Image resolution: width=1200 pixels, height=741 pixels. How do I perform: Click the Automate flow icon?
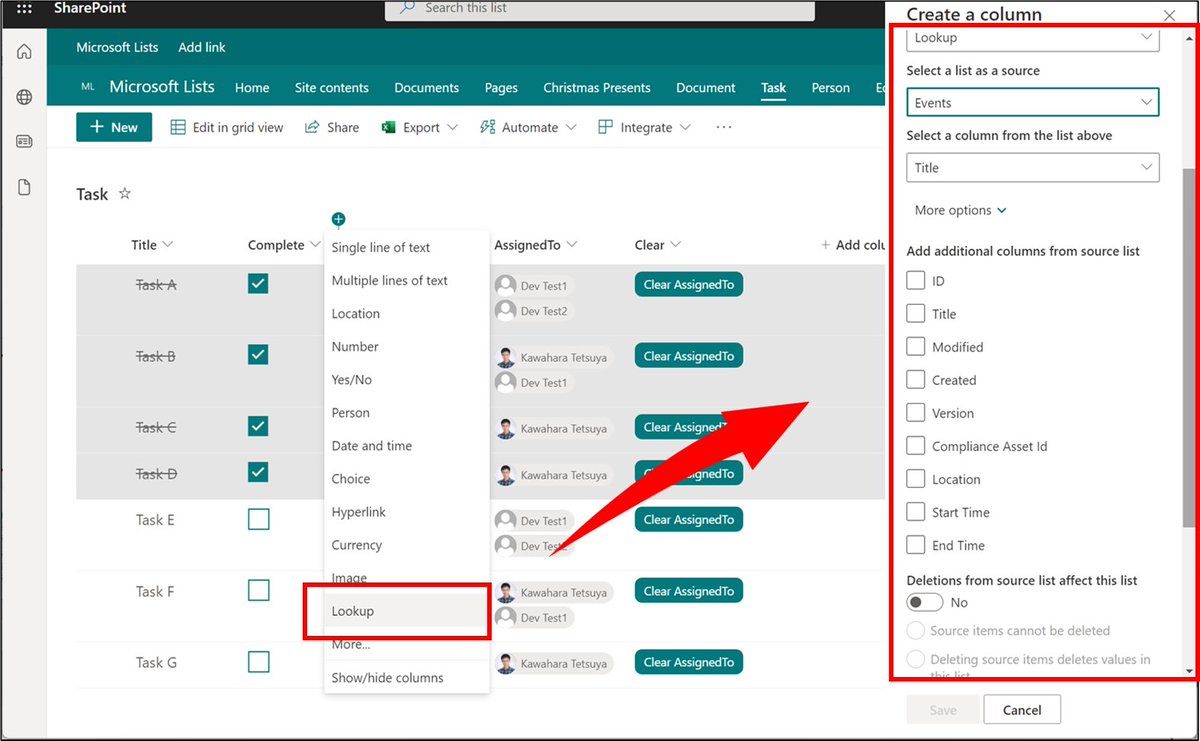coord(488,127)
